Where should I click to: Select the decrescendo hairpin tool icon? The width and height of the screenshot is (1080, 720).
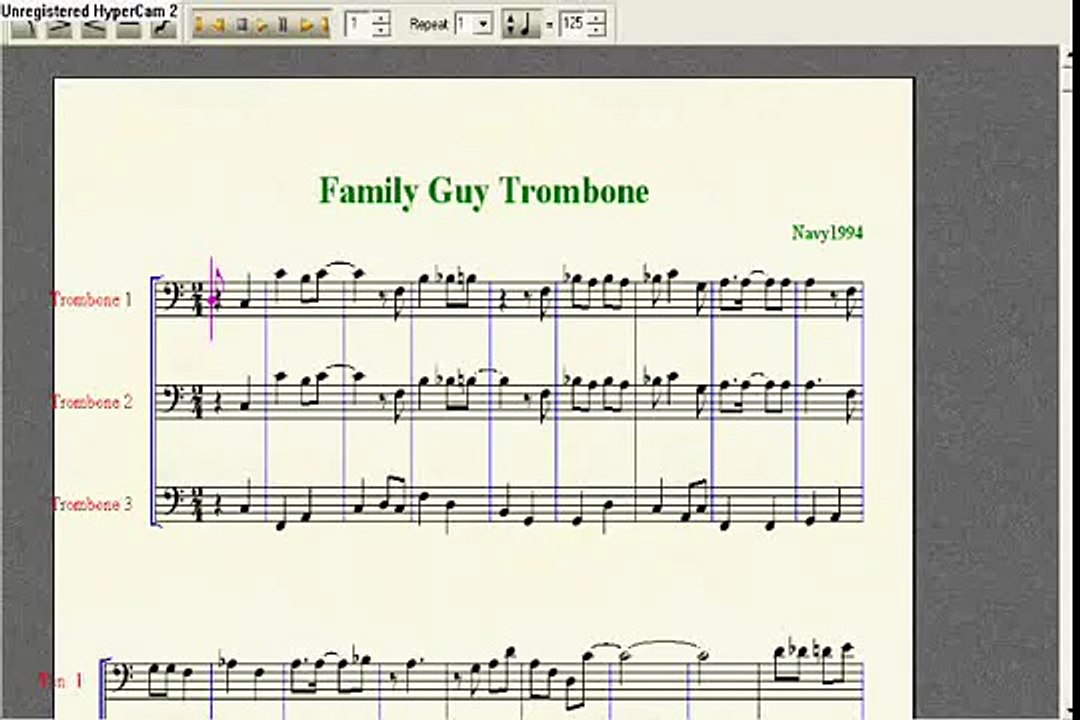[59, 28]
